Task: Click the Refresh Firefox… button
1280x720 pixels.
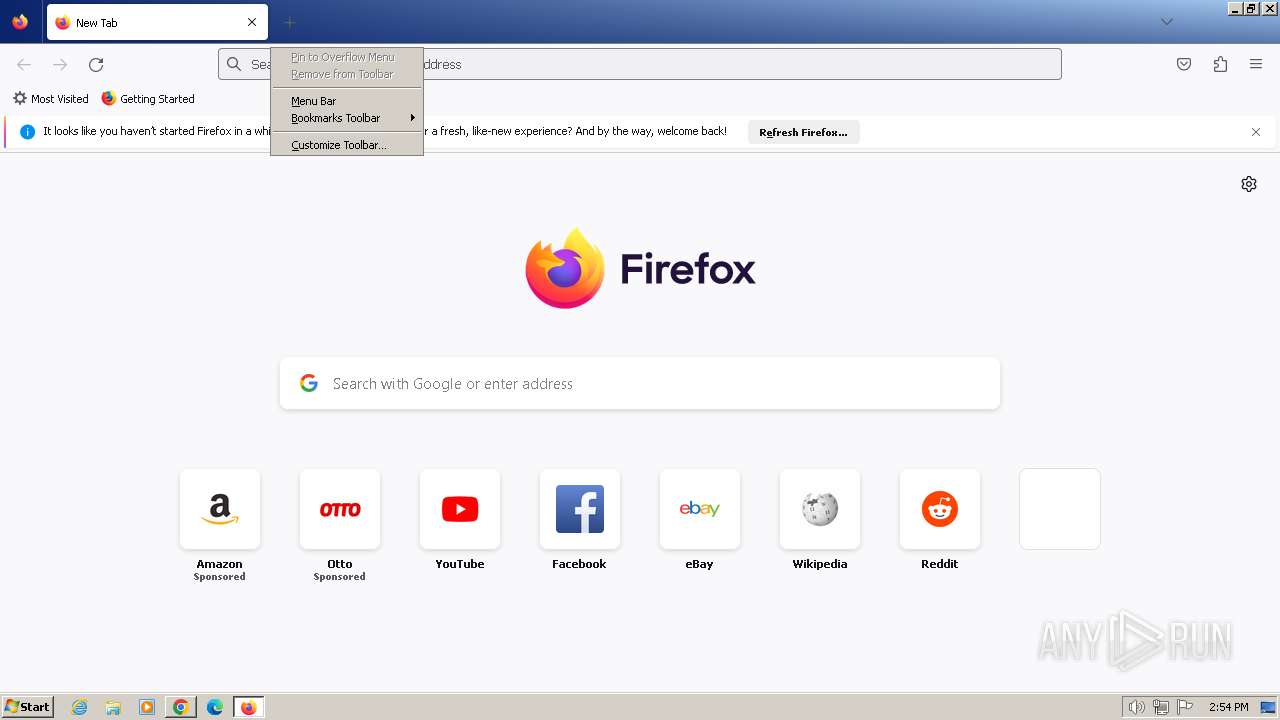Action: [x=803, y=132]
